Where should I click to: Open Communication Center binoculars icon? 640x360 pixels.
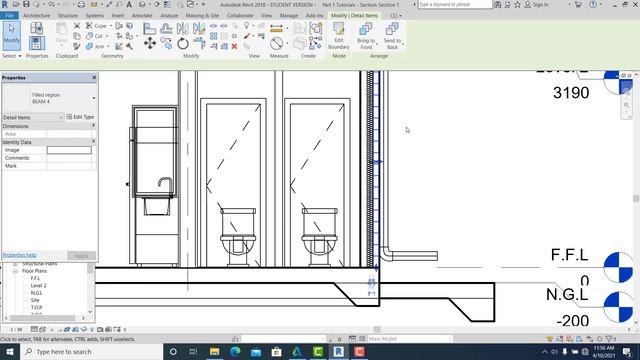(x=497, y=4)
